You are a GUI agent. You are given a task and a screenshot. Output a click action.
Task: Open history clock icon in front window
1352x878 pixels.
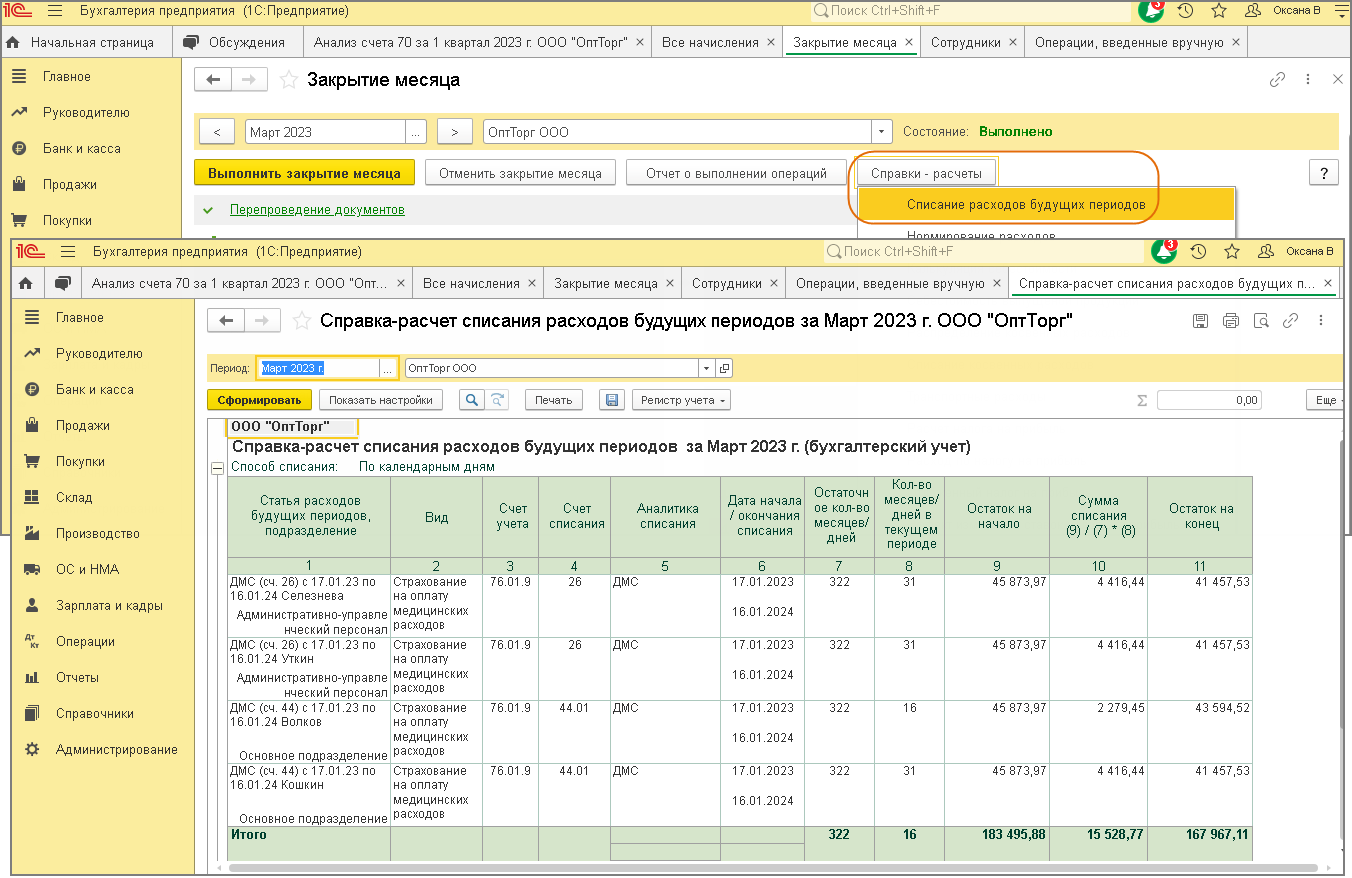click(1198, 251)
